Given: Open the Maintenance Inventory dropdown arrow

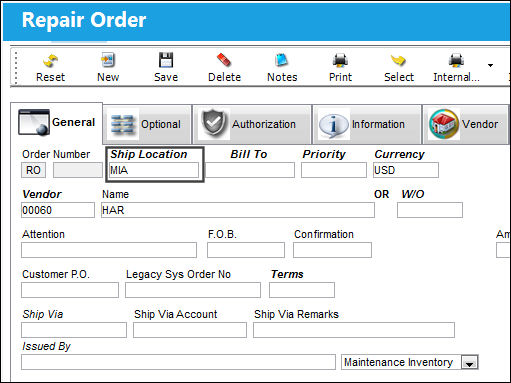Looking at the screenshot, I should click(x=470, y=362).
